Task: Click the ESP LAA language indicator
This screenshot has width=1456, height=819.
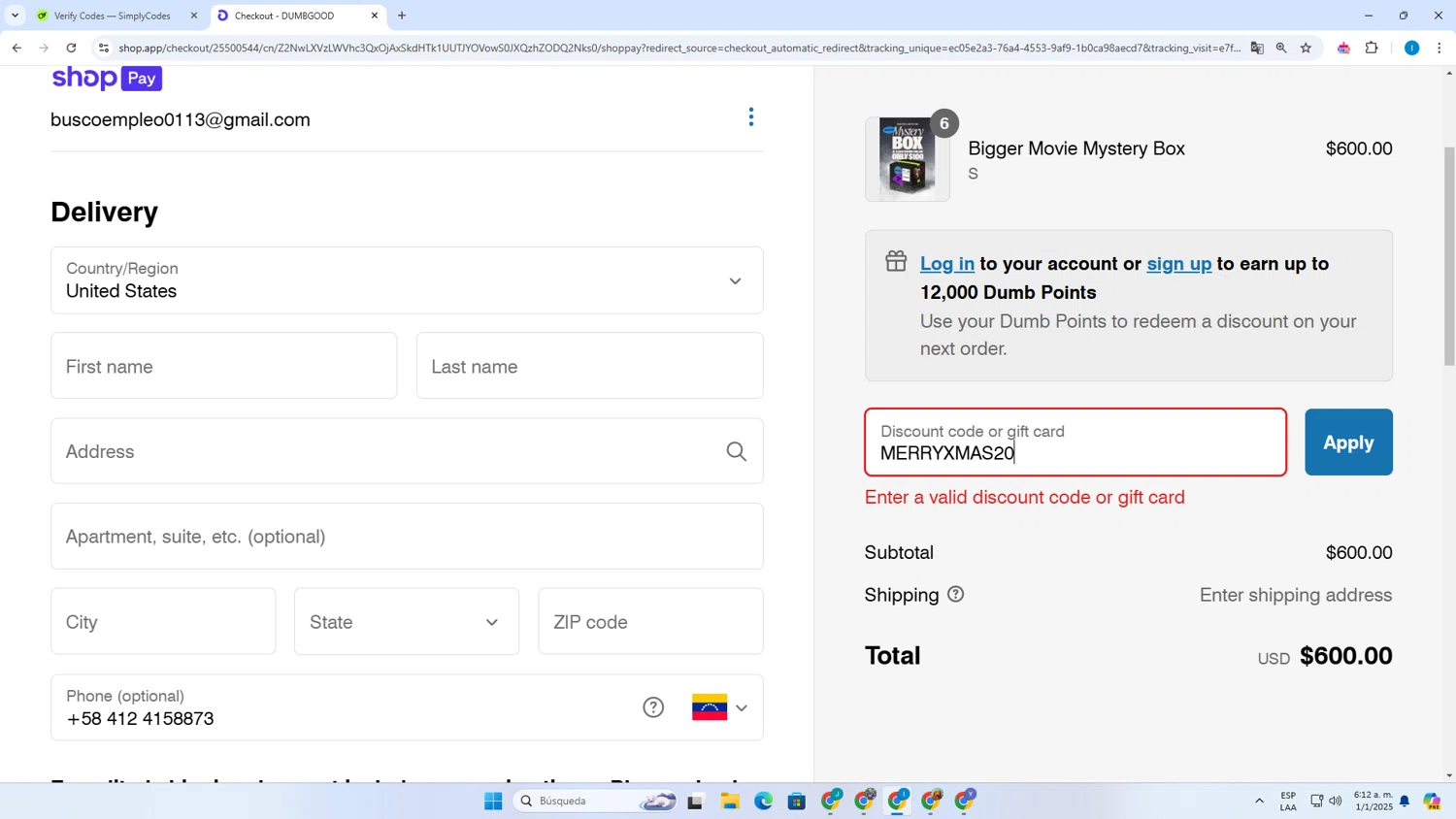Action: [1288, 802]
